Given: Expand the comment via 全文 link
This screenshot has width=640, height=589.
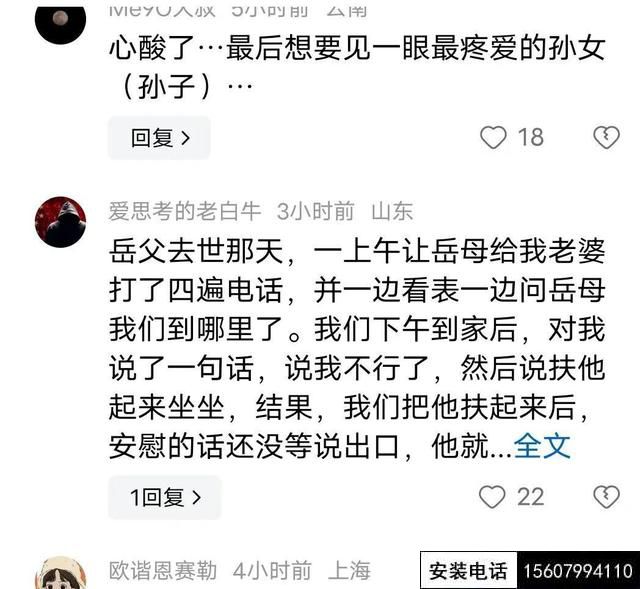Looking at the screenshot, I should (542, 446).
